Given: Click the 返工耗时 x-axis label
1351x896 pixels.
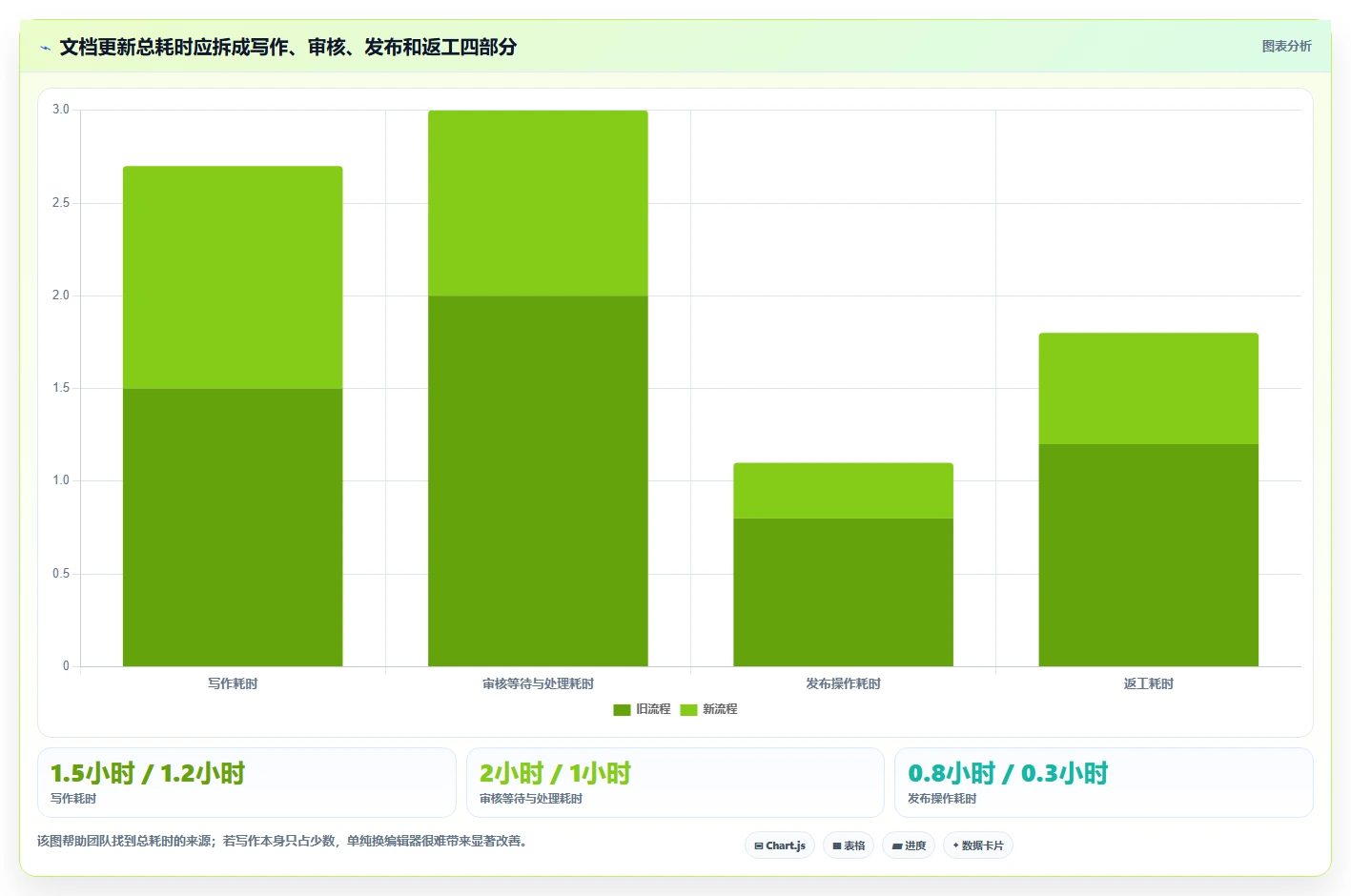Looking at the screenshot, I should point(1148,683).
